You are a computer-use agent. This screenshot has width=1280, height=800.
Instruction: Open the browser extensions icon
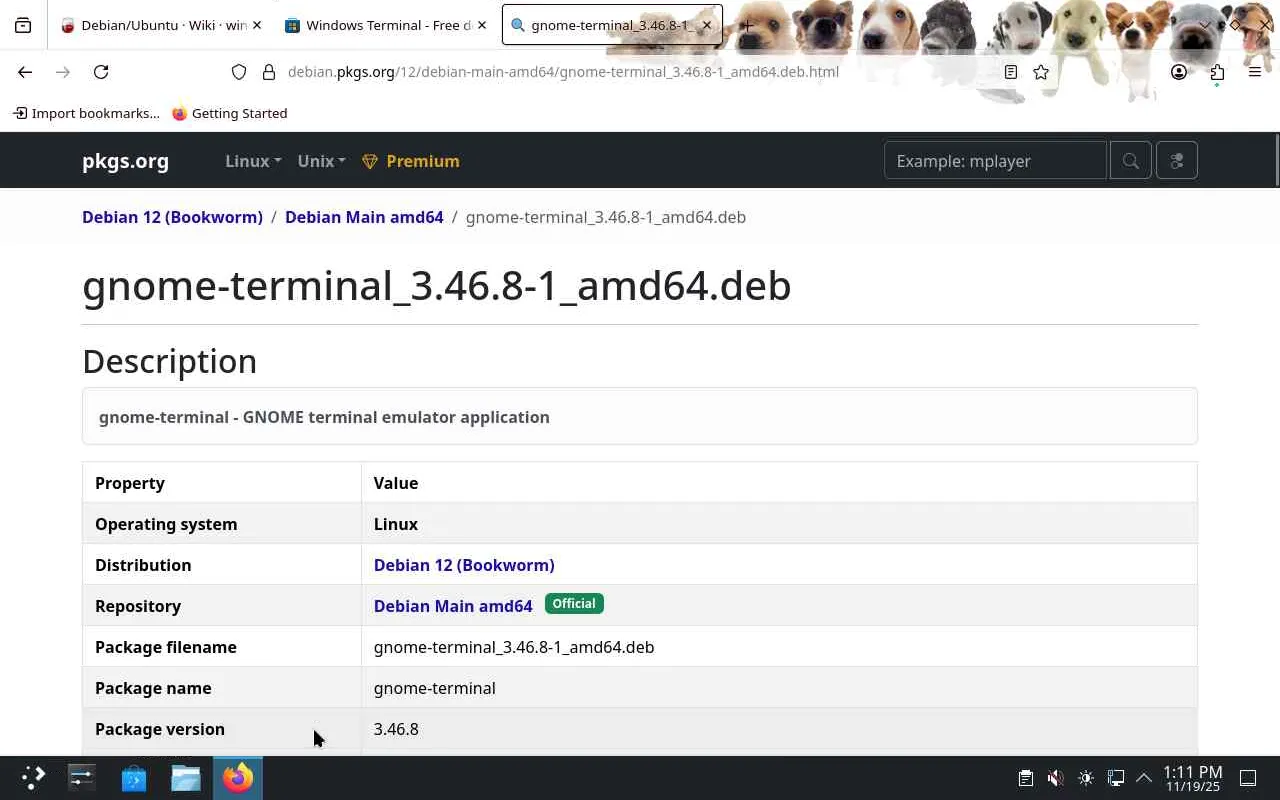click(1217, 72)
